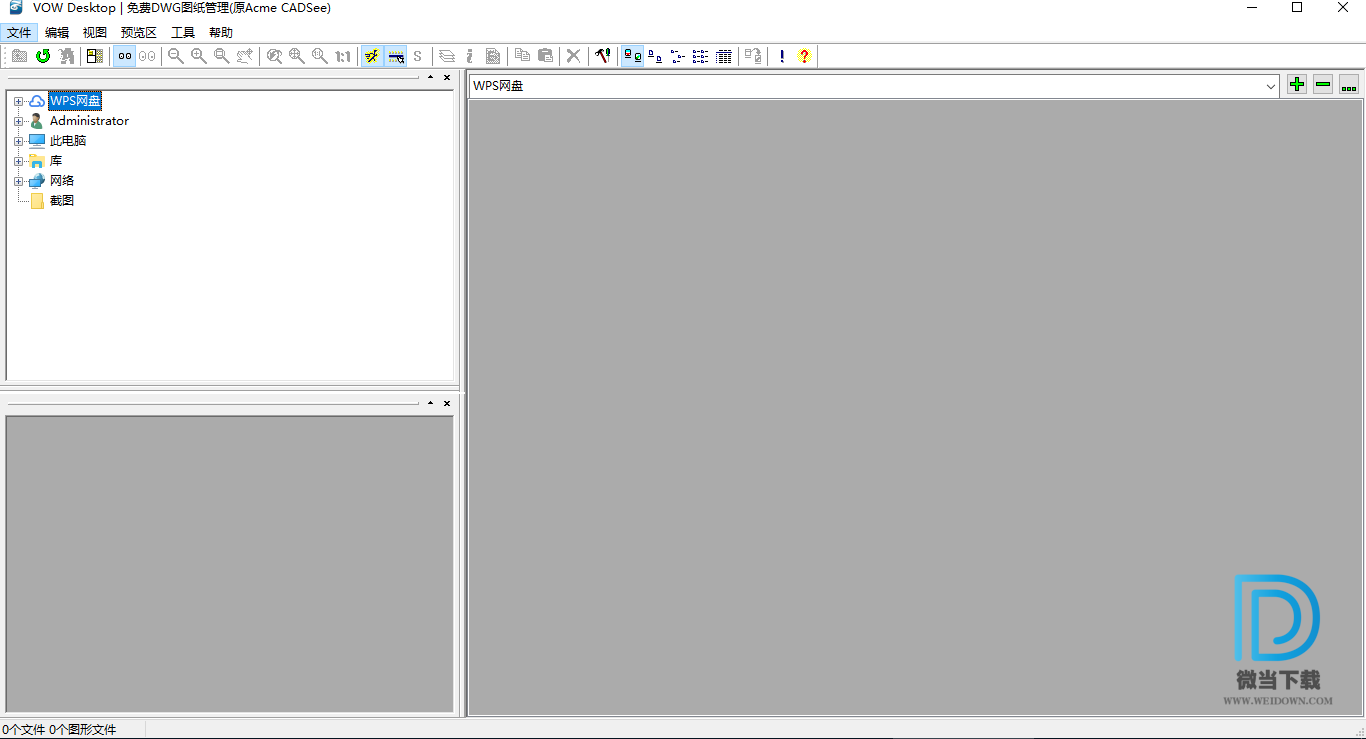Click the grayed open-folder toolbar icon
1366x739 pixels.
(20, 56)
